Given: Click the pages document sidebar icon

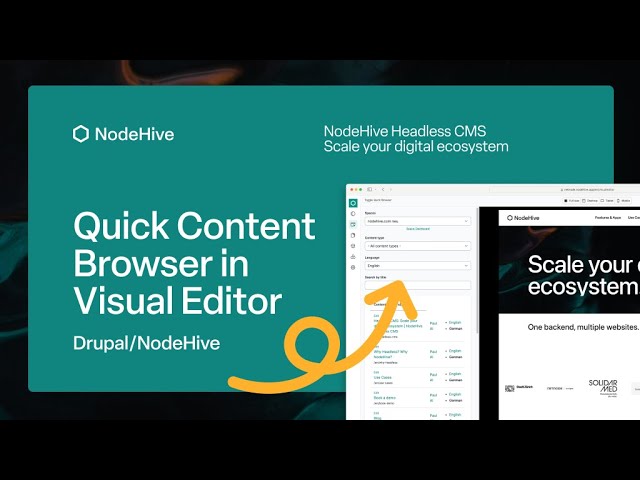Looking at the screenshot, I should (x=353, y=235).
